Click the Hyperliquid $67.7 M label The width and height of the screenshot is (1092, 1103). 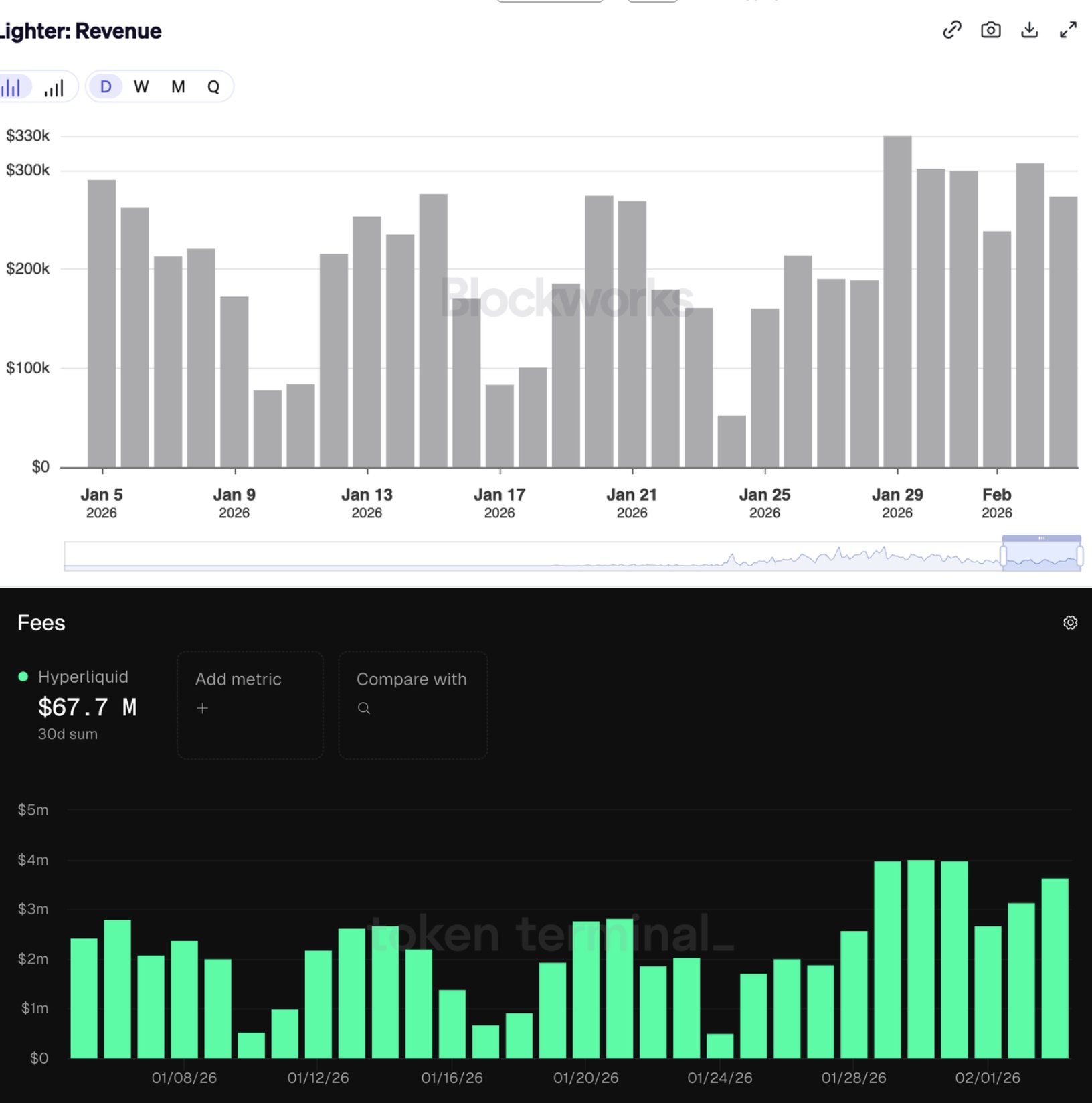87,707
